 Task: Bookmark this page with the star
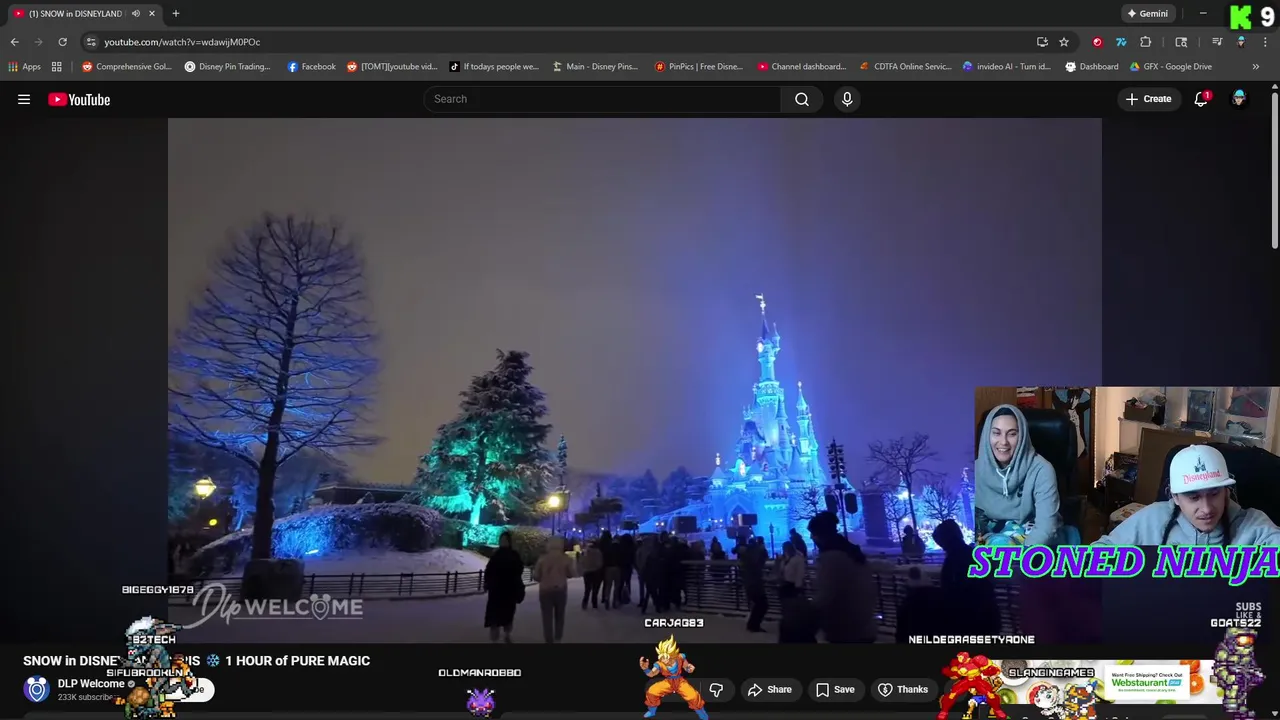tap(1064, 42)
